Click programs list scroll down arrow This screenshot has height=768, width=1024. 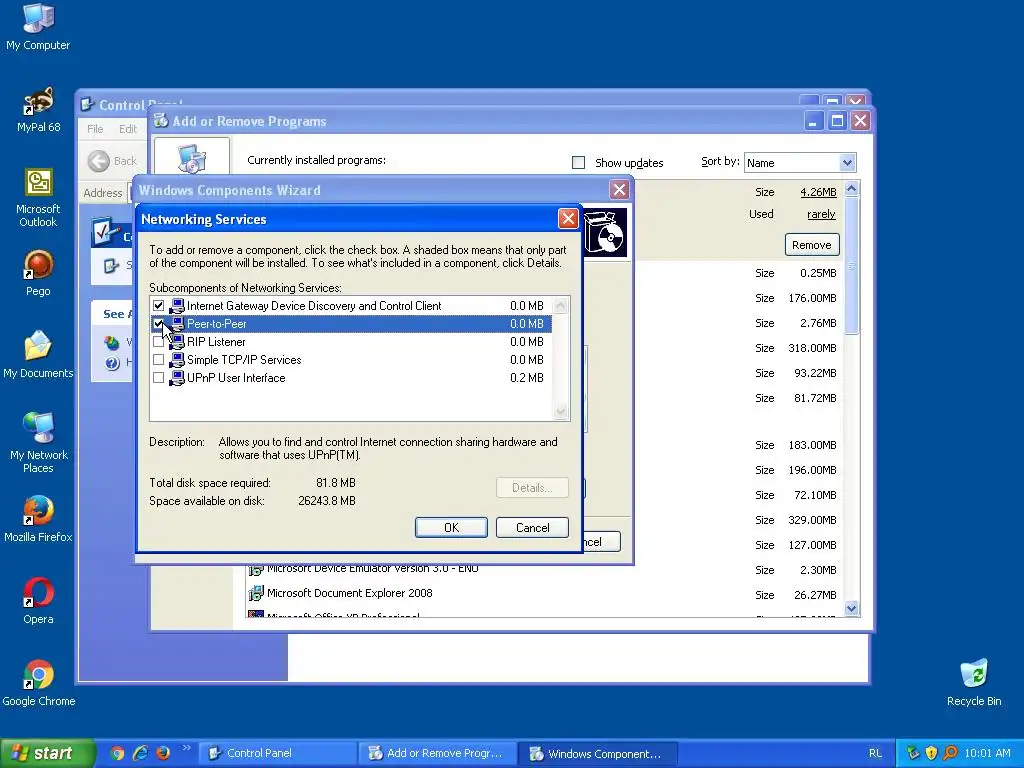coord(852,609)
